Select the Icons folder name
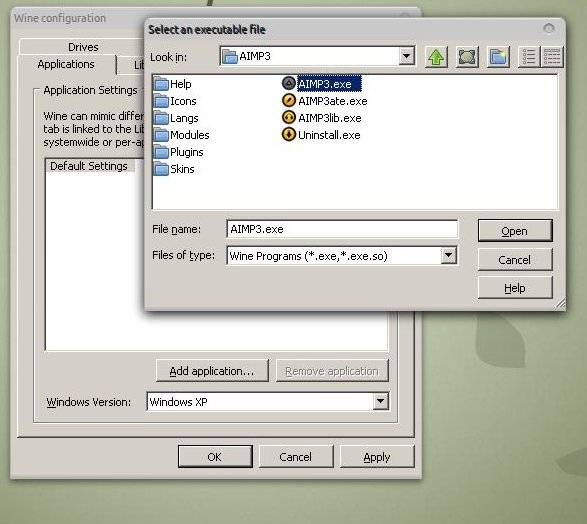Image resolution: width=587 pixels, height=524 pixels. [x=183, y=101]
